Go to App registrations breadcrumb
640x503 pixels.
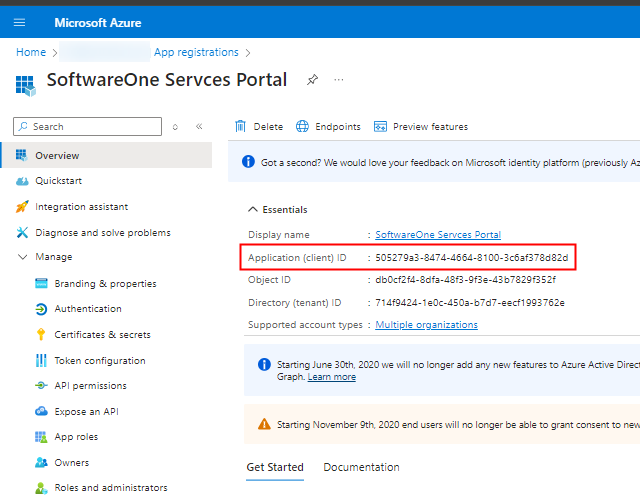point(196,52)
